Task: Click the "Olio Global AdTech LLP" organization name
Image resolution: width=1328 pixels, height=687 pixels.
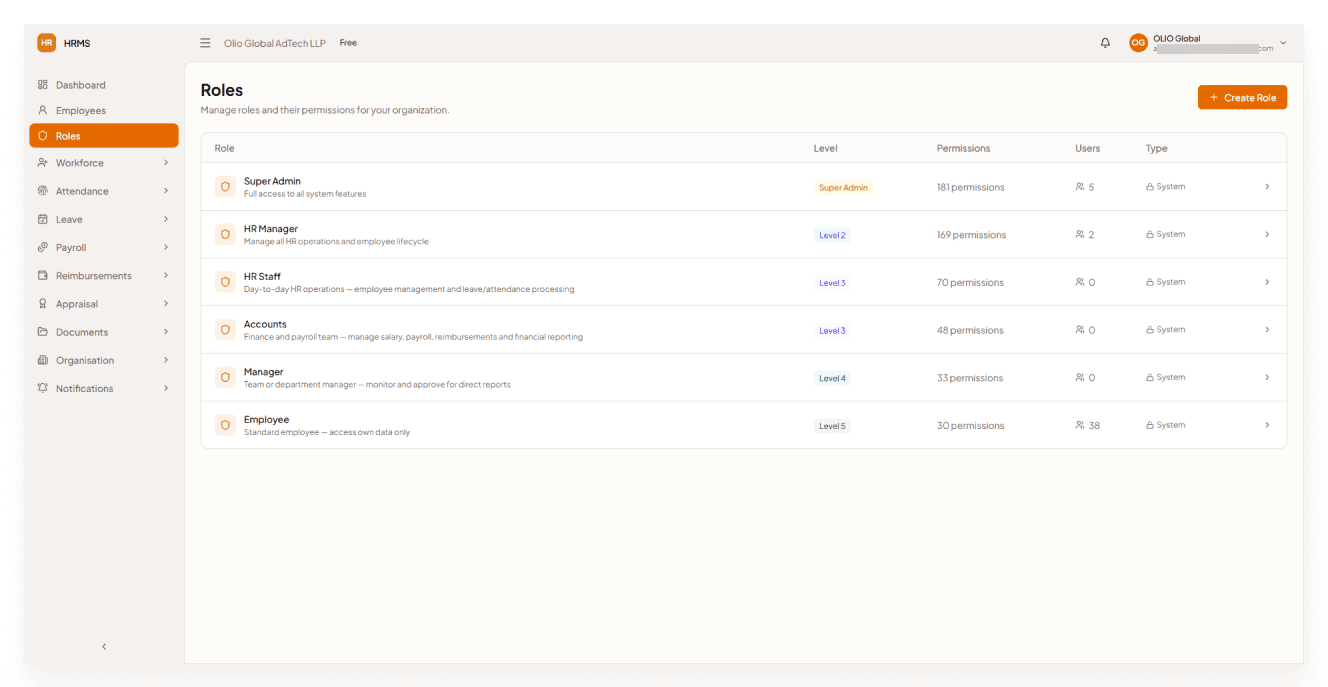Action: click(275, 43)
